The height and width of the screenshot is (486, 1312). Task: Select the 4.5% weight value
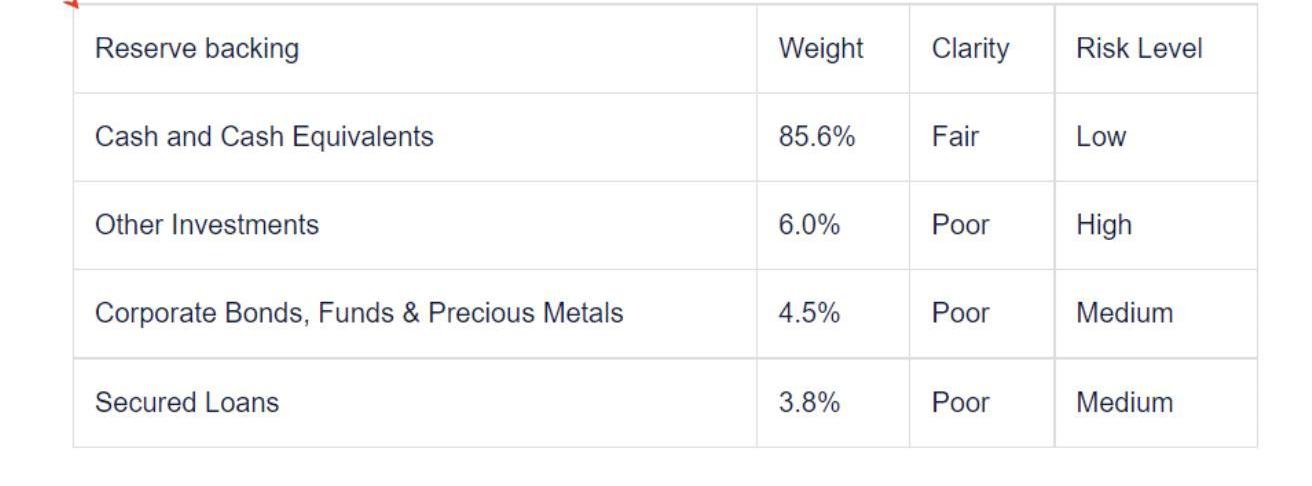coord(809,314)
